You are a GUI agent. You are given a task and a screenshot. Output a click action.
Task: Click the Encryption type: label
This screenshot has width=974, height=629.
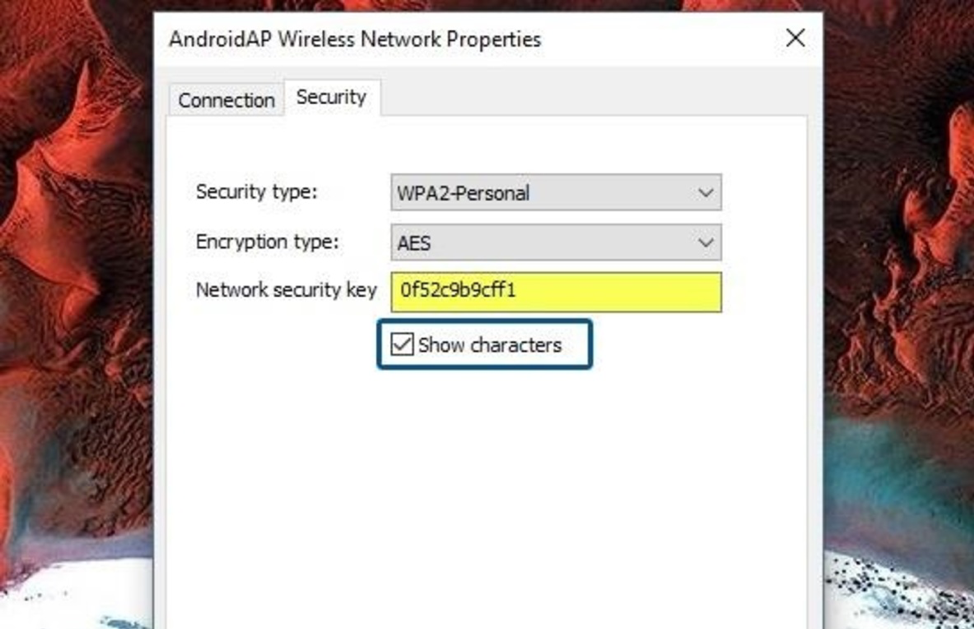pyautogui.click(x=267, y=242)
